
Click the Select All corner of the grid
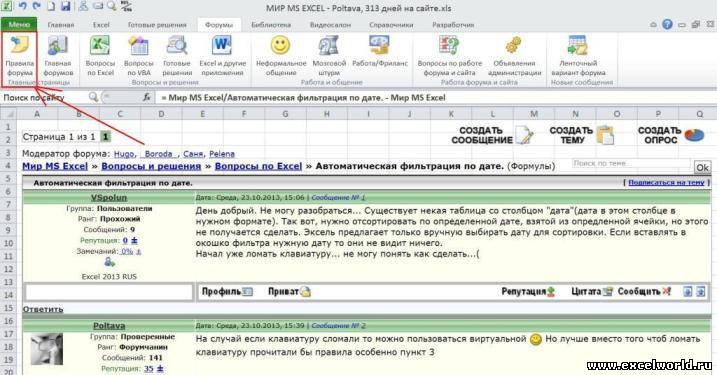(8, 113)
